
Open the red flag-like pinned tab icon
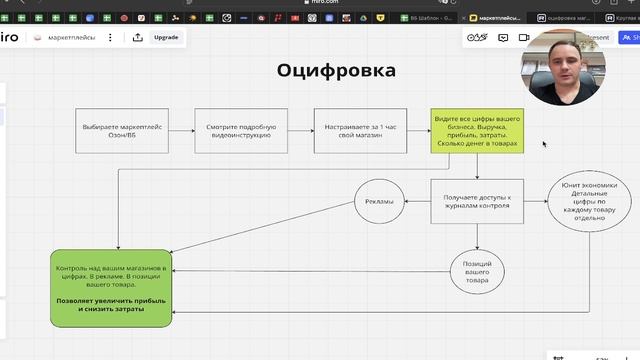point(295,18)
